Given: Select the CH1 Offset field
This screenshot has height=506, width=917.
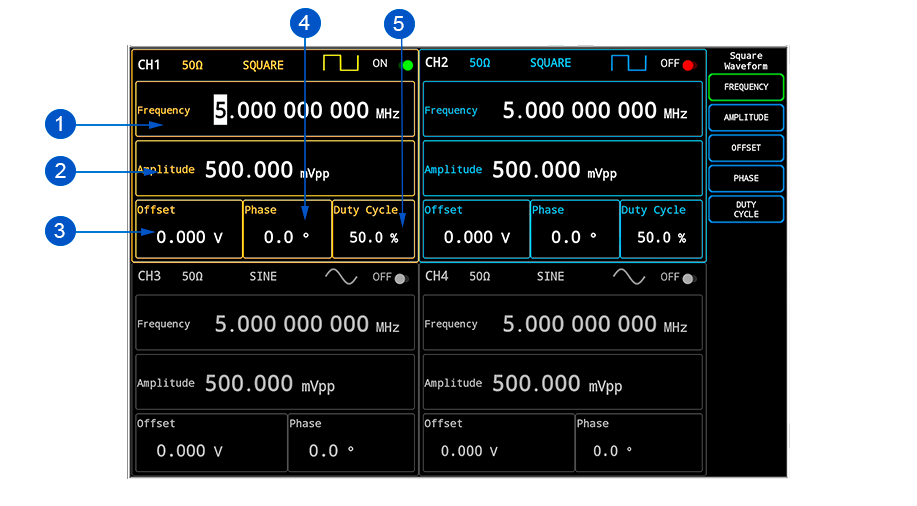Looking at the screenshot, I should click(x=189, y=229).
